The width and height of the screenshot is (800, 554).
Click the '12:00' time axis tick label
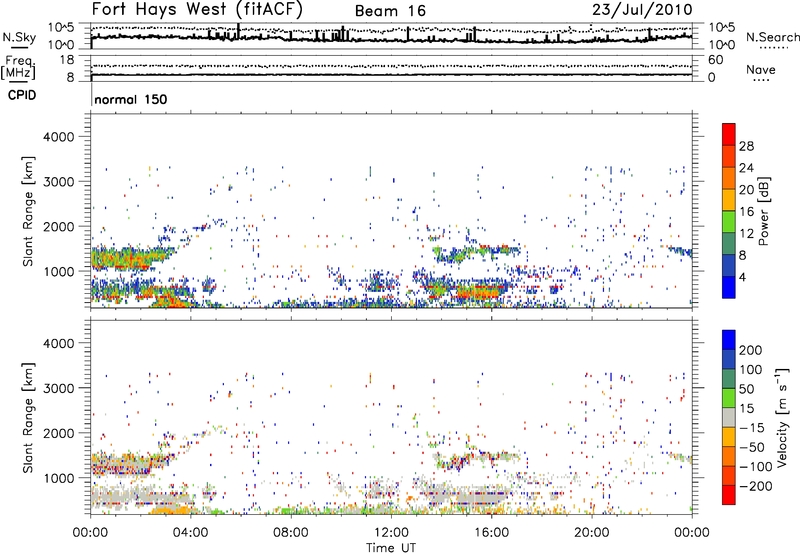click(391, 533)
